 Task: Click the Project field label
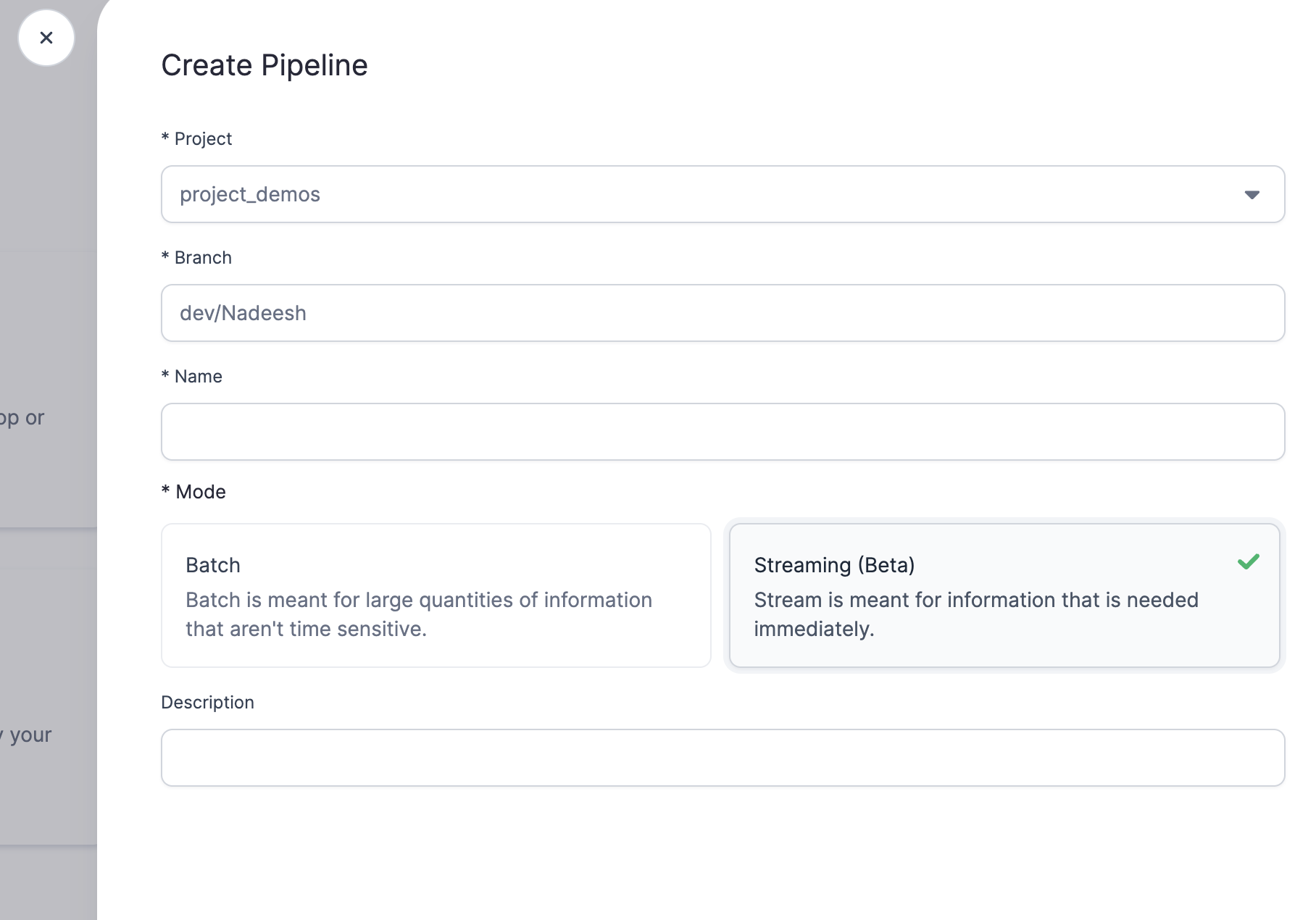196,138
